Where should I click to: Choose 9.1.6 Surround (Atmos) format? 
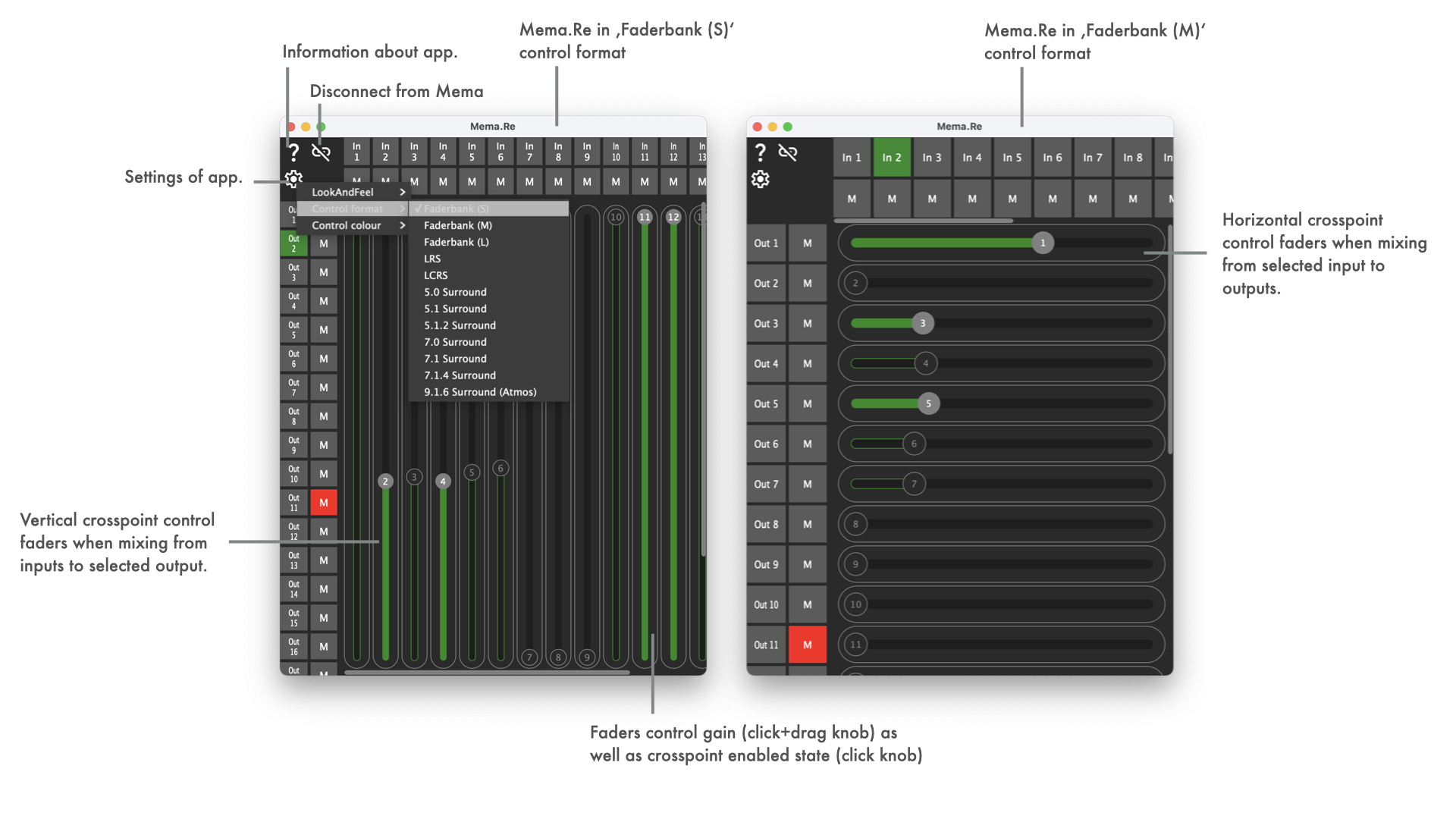[x=480, y=392]
